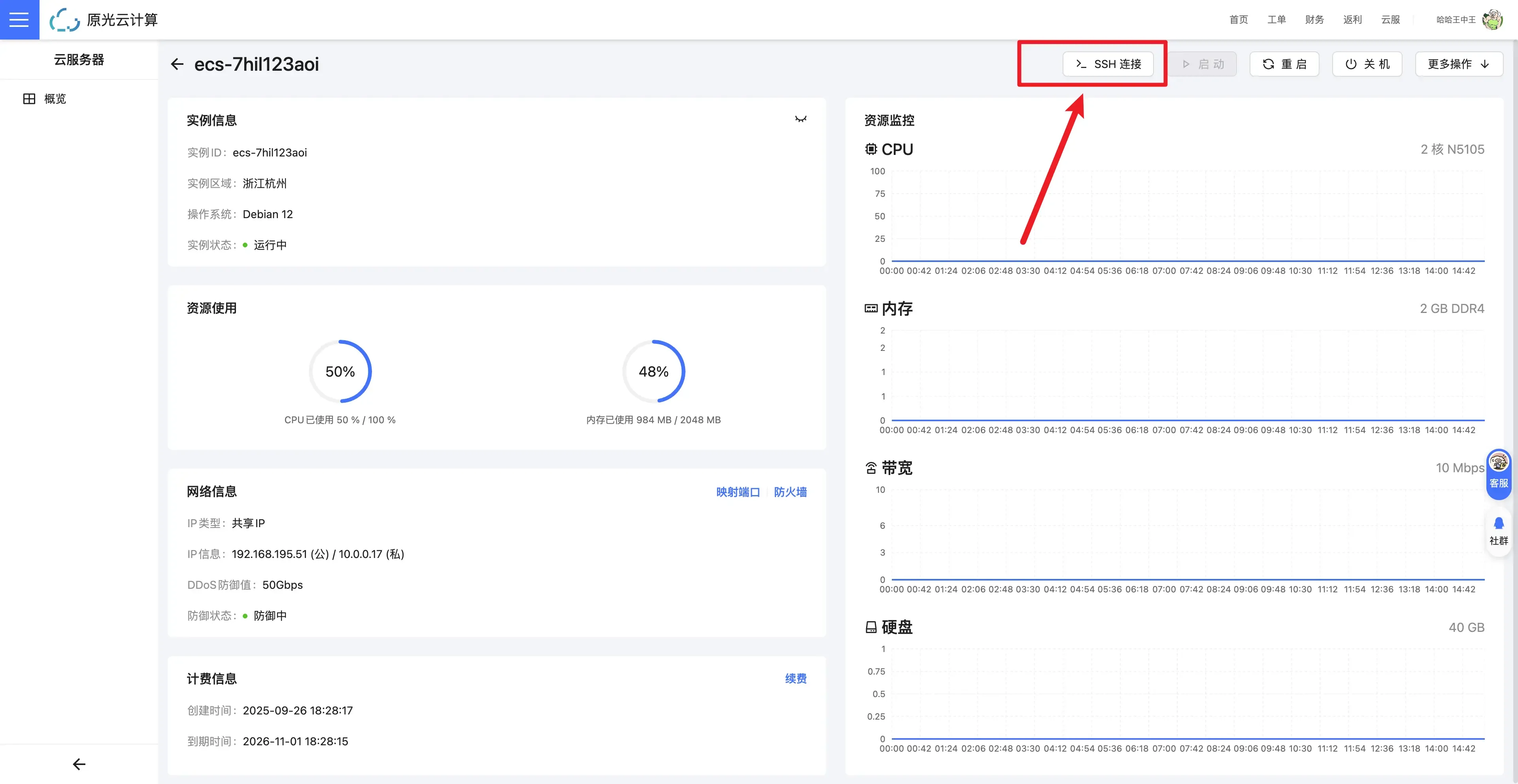
Task: Click the back arrow beside ecs-7hil123aoi
Action: point(177,64)
